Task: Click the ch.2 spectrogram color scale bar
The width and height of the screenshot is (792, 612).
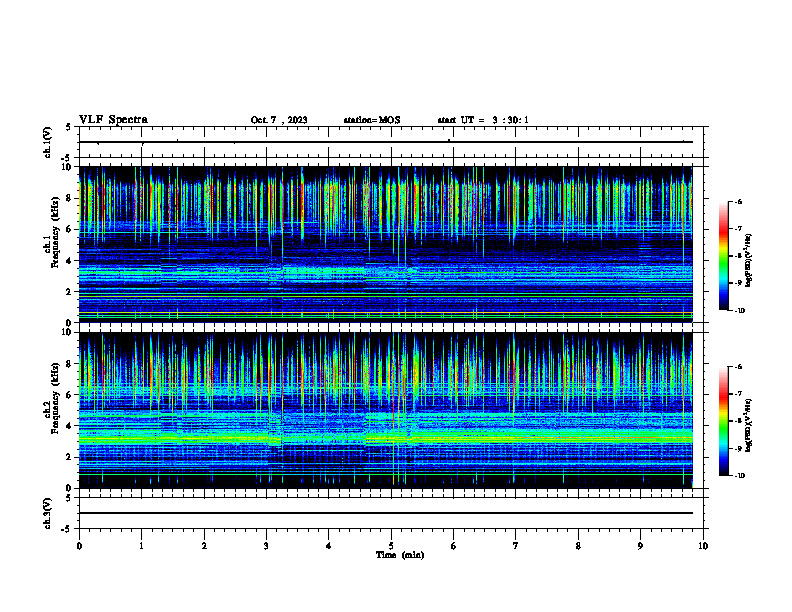Action: pyautogui.click(x=723, y=421)
